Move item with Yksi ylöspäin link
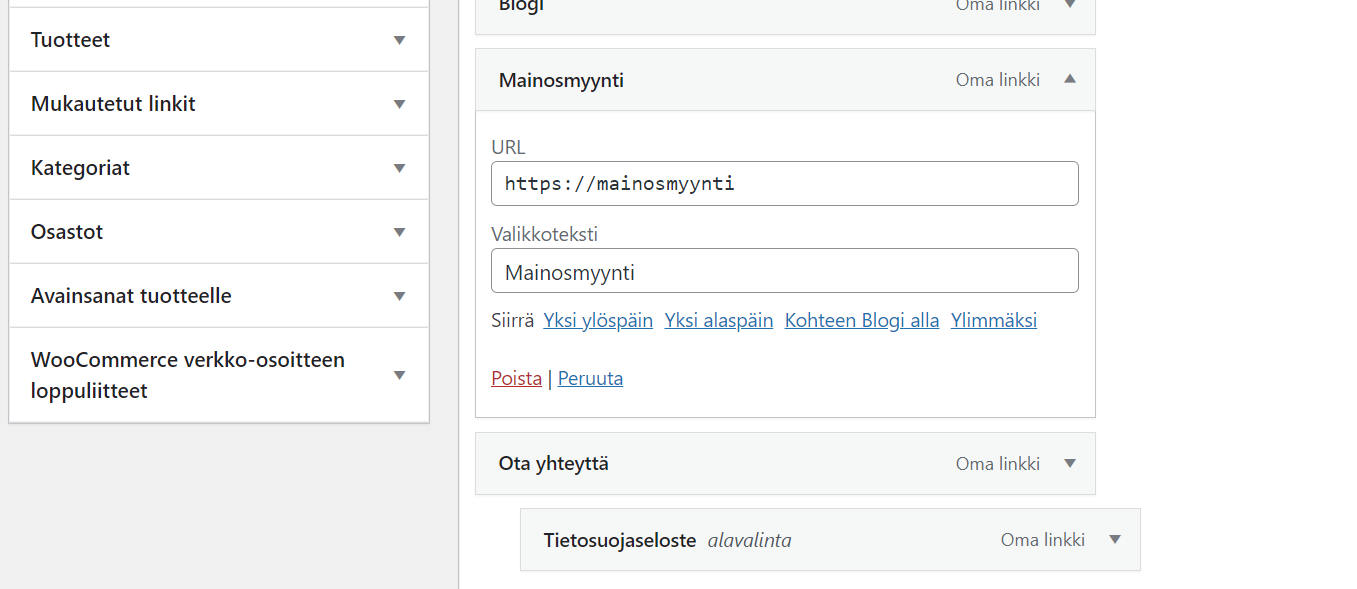The height and width of the screenshot is (589, 1357). (598, 321)
